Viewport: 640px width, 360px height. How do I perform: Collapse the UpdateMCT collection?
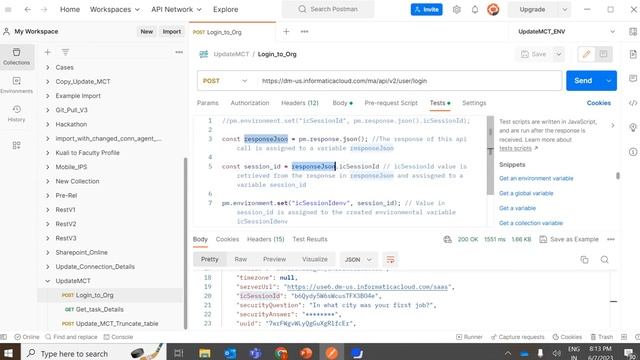tap(48, 281)
